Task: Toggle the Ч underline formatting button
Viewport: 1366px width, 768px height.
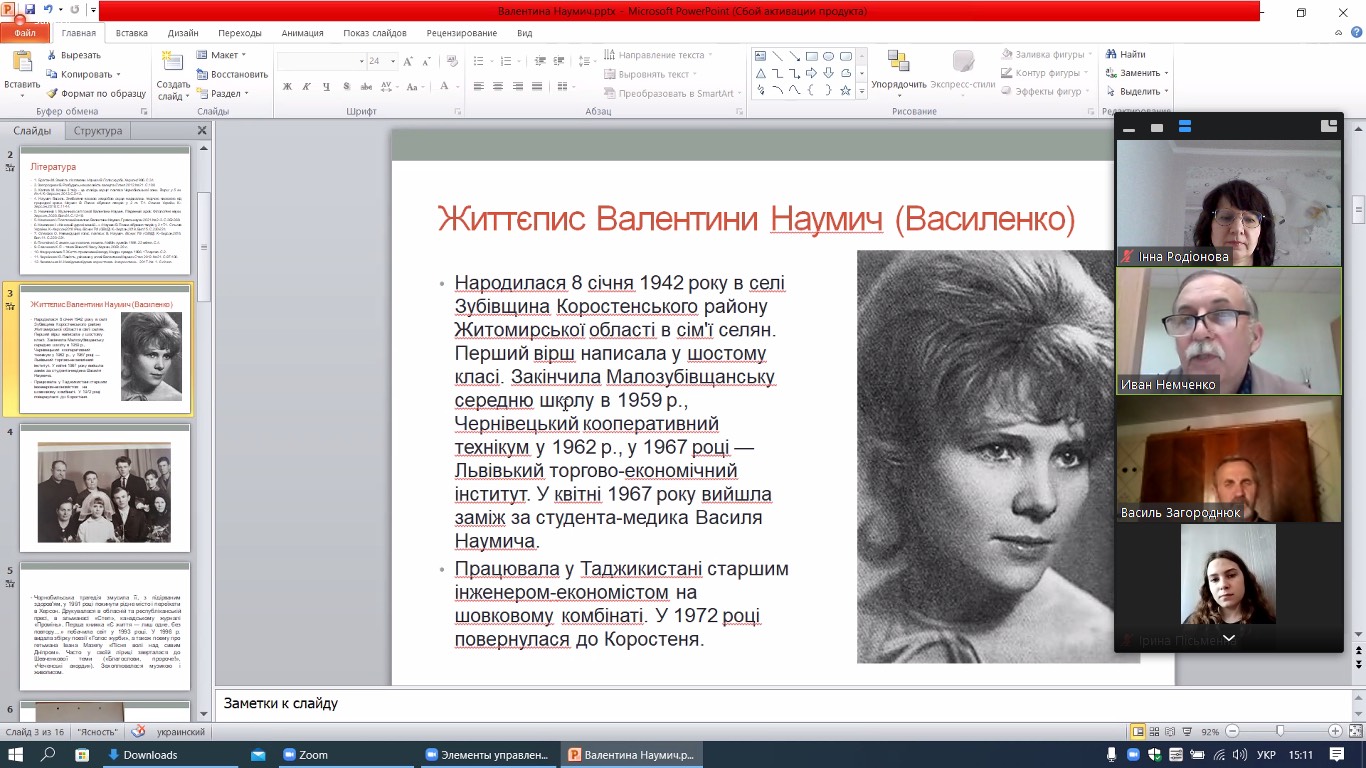Action: (326, 87)
